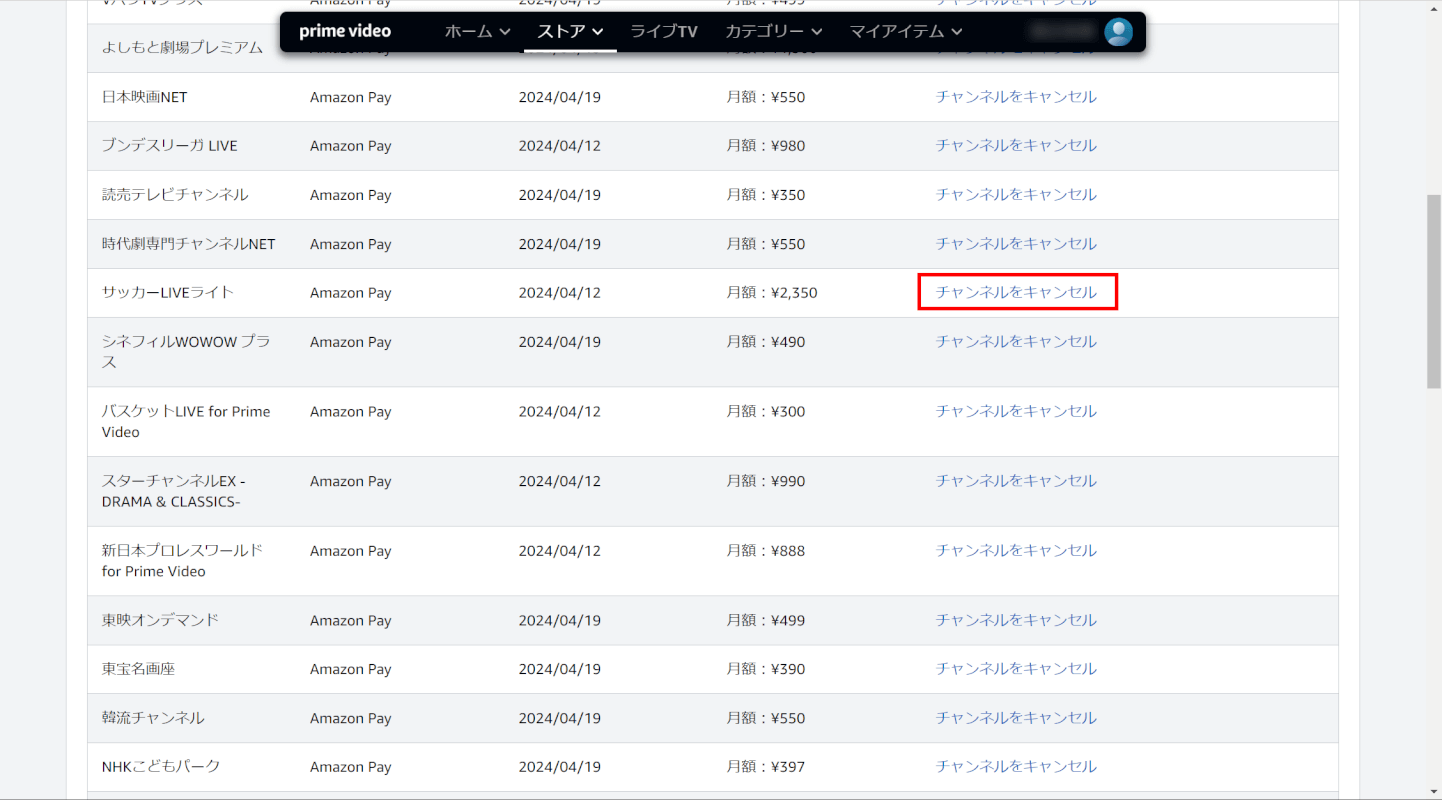Cancel the 東映オンデマンド channel
This screenshot has width=1442, height=800.
tap(1016, 620)
